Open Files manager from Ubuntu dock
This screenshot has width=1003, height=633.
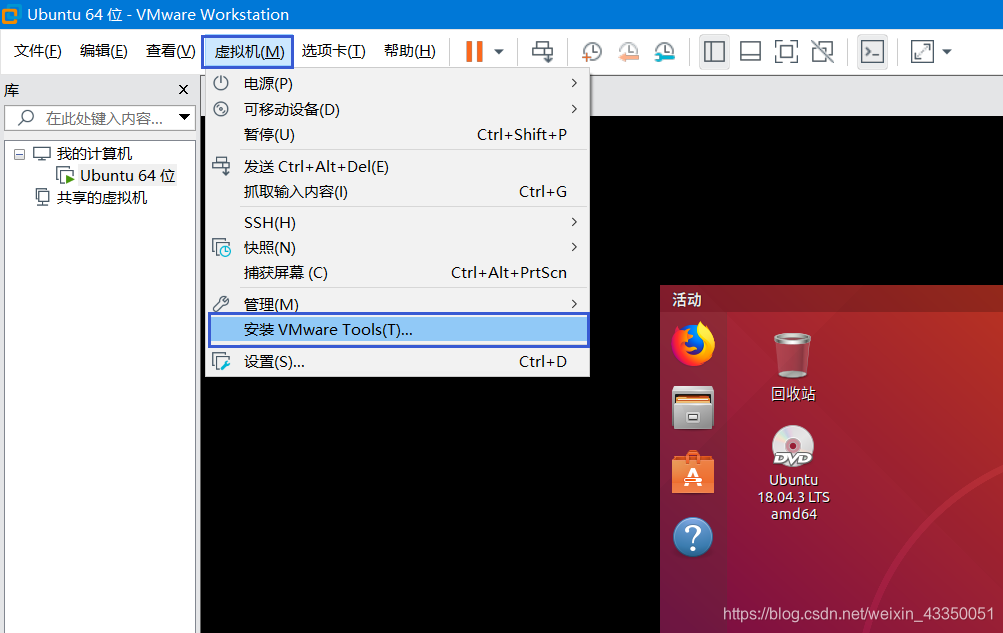click(x=693, y=408)
